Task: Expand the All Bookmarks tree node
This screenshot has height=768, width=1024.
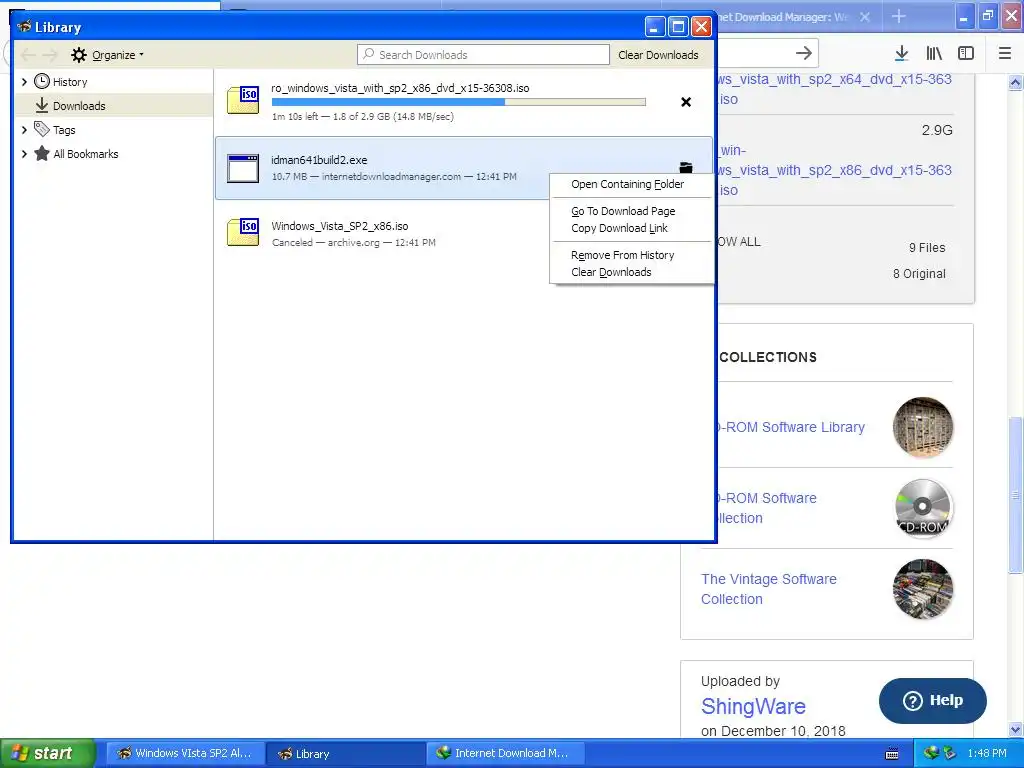Action: point(24,154)
